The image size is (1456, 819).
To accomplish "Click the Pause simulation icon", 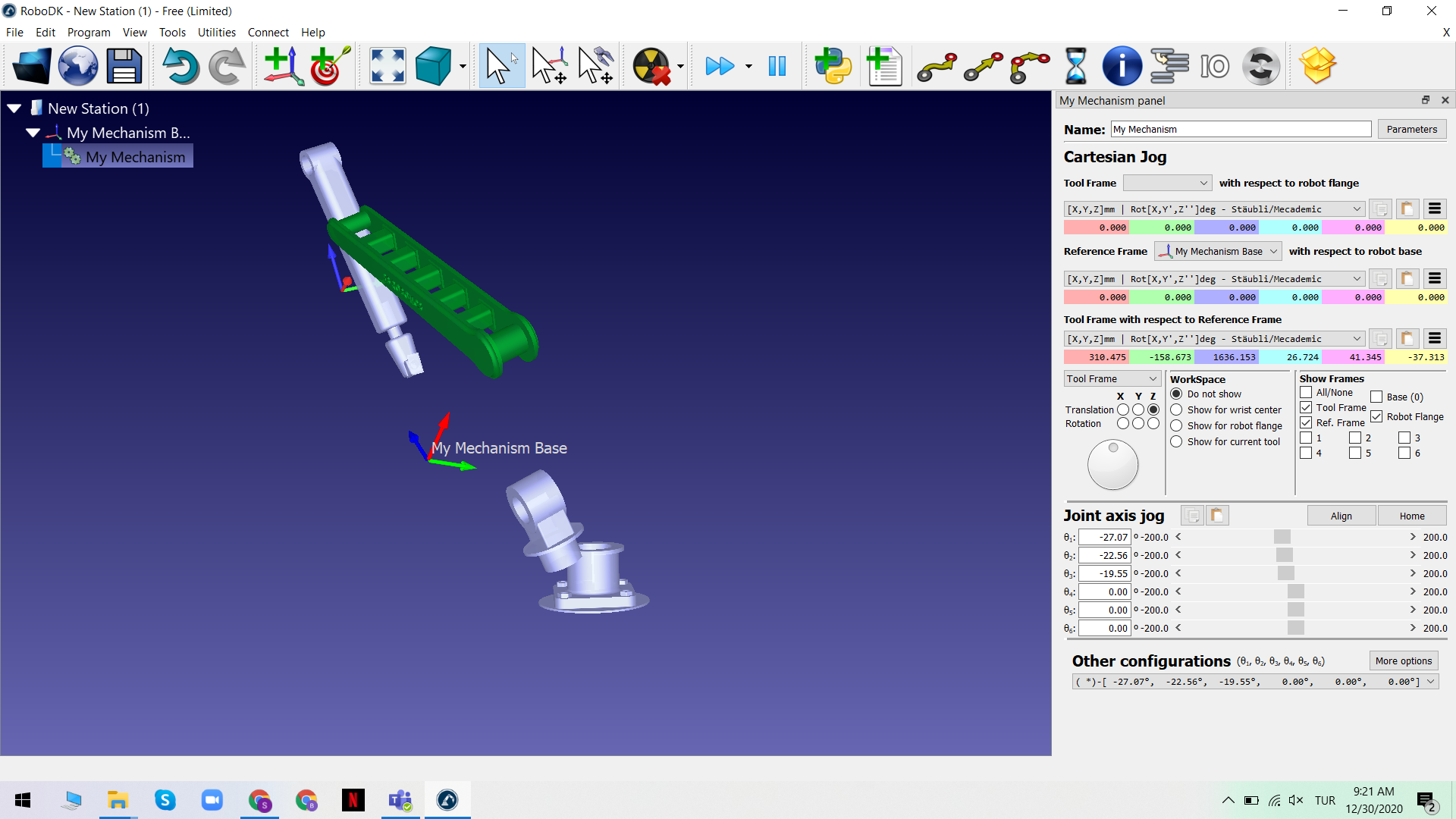I will [x=777, y=67].
